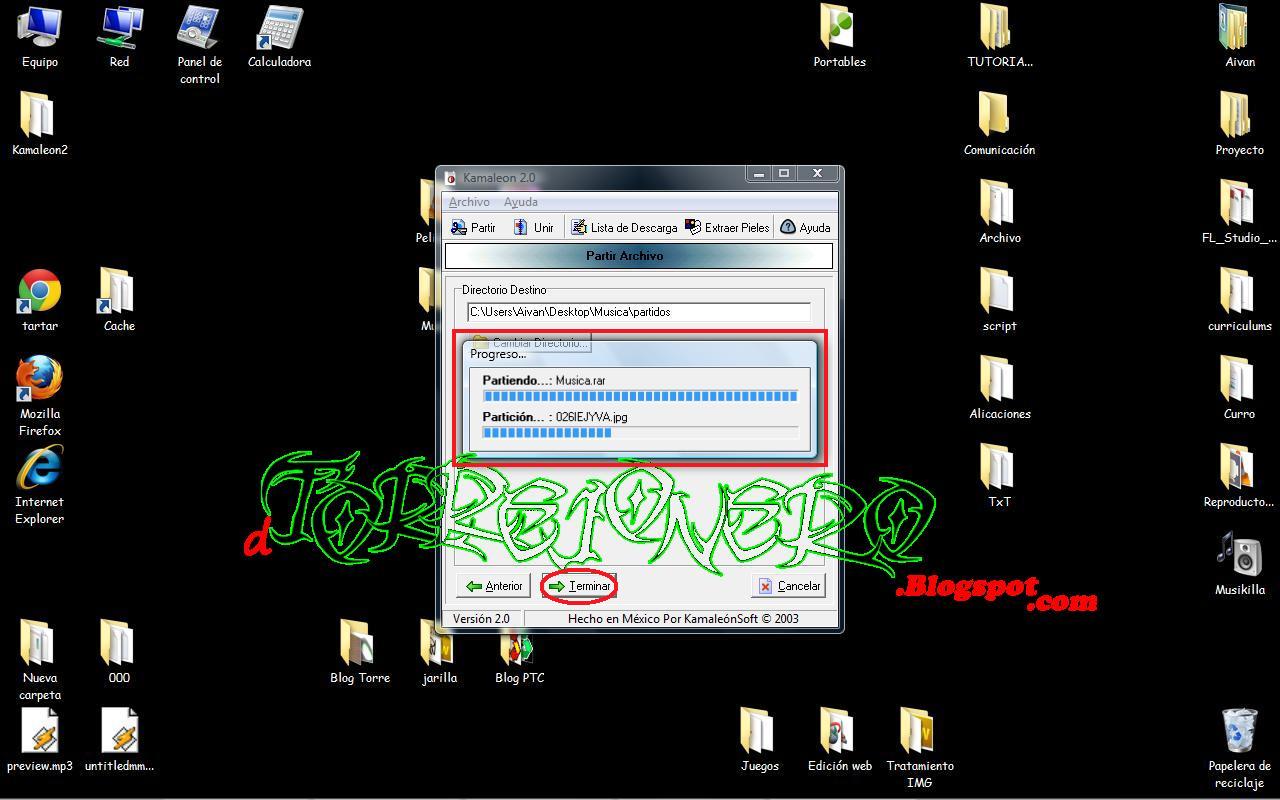Select the Comunicación folder
This screenshot has height=800, width=1280.
click(x=999, y=124)
